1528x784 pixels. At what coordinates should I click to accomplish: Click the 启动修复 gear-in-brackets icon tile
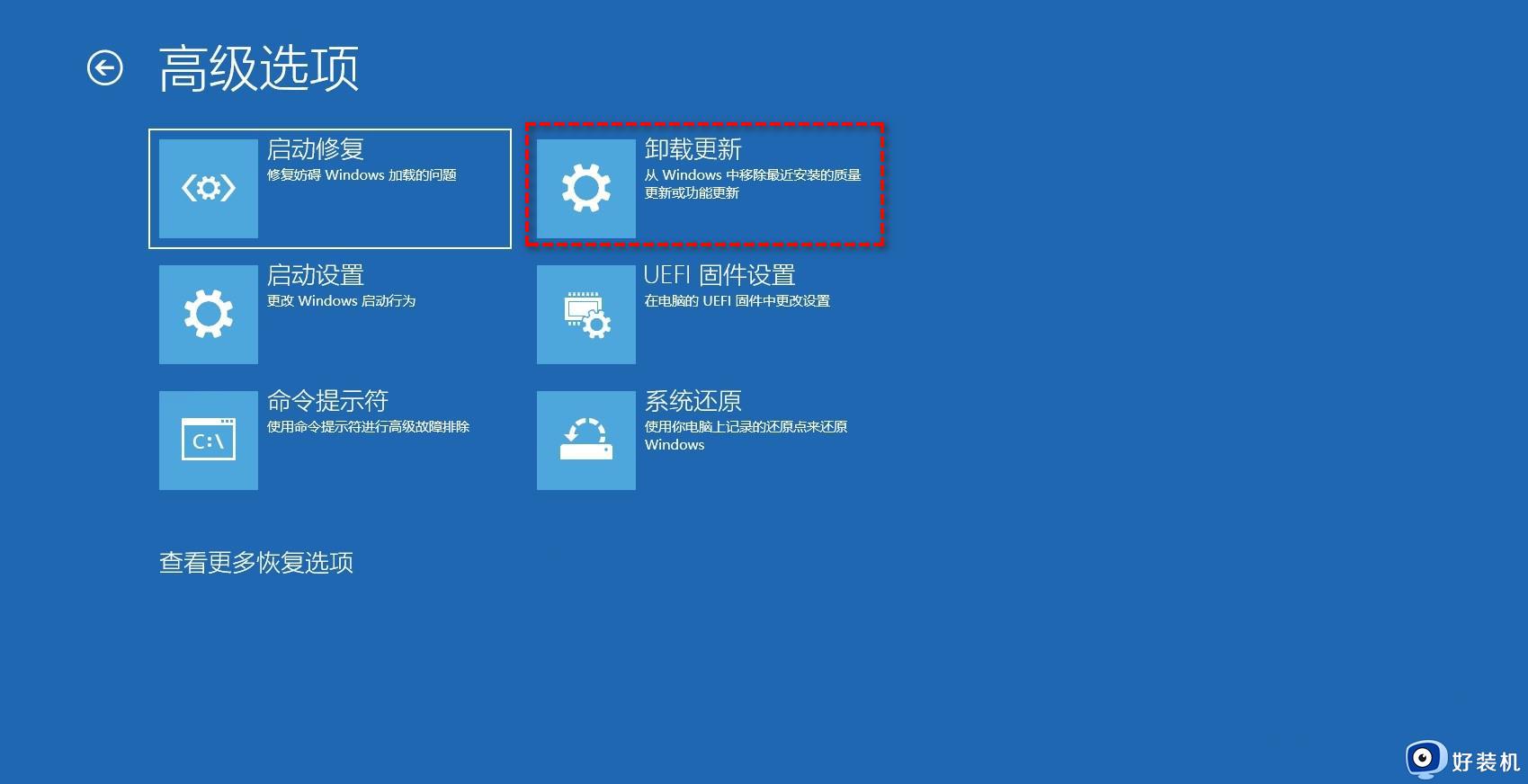tap(209, 189)
